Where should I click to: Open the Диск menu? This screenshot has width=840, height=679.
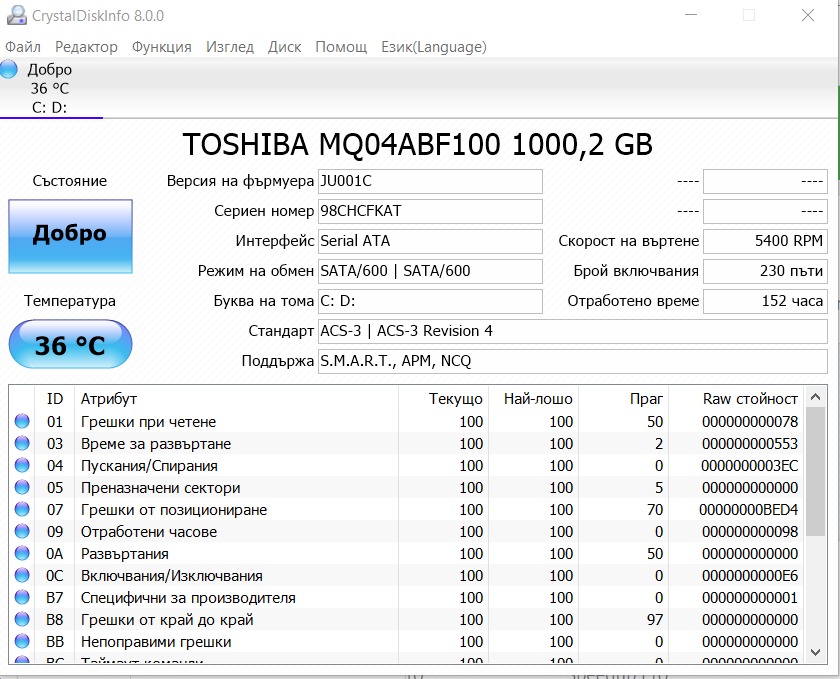tap(284, 47)
